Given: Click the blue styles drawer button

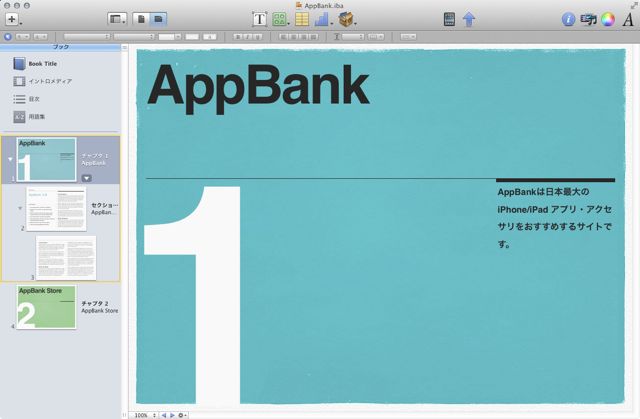Looking at the screenshot, I should coord(8,37).
